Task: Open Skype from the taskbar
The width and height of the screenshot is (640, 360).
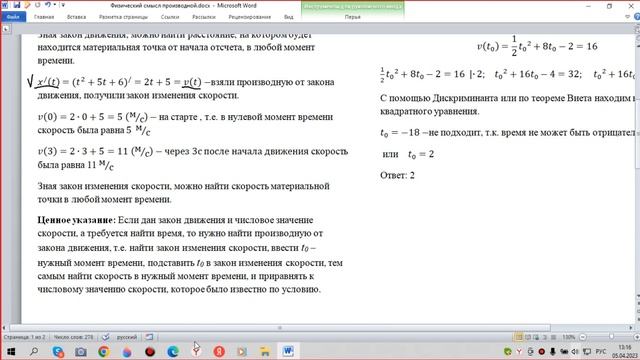Action: (x=58, y=351)
